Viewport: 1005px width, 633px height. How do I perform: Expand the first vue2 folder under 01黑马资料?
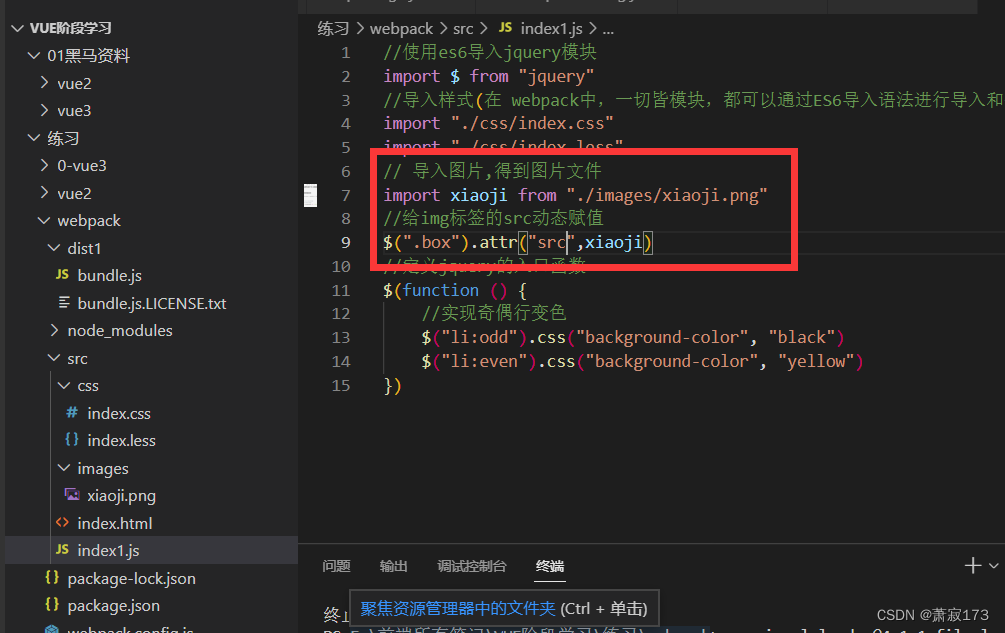(44, 83)
